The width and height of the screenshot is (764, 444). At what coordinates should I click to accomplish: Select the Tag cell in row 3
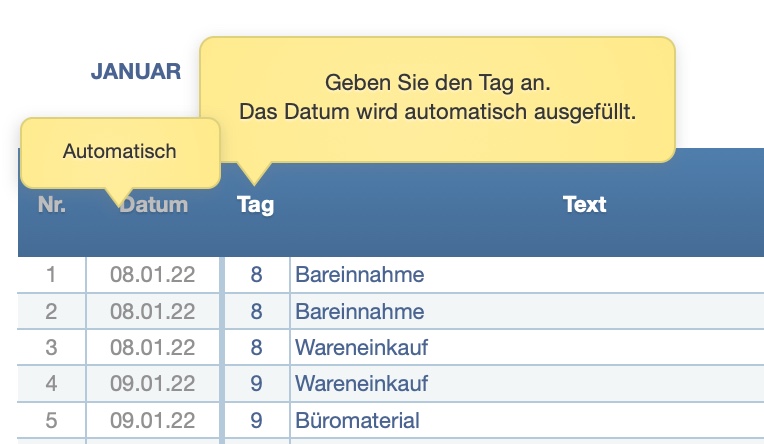[x=256, y=348]
